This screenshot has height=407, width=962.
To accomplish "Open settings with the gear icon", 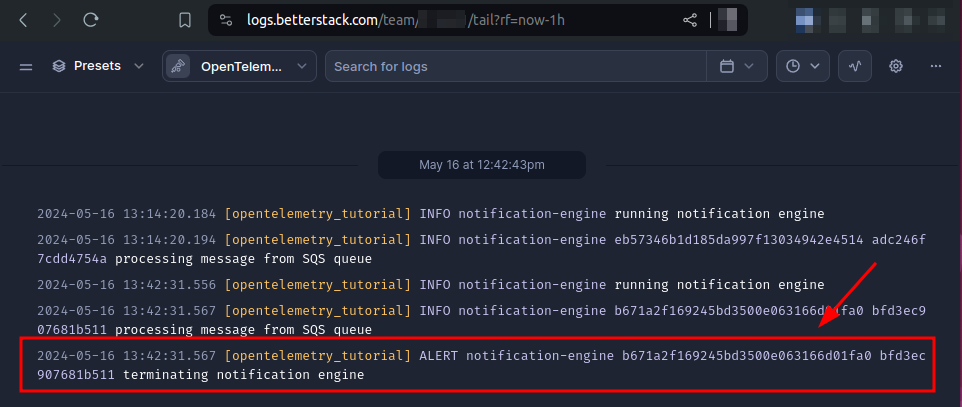I will [x=896, y=66].
